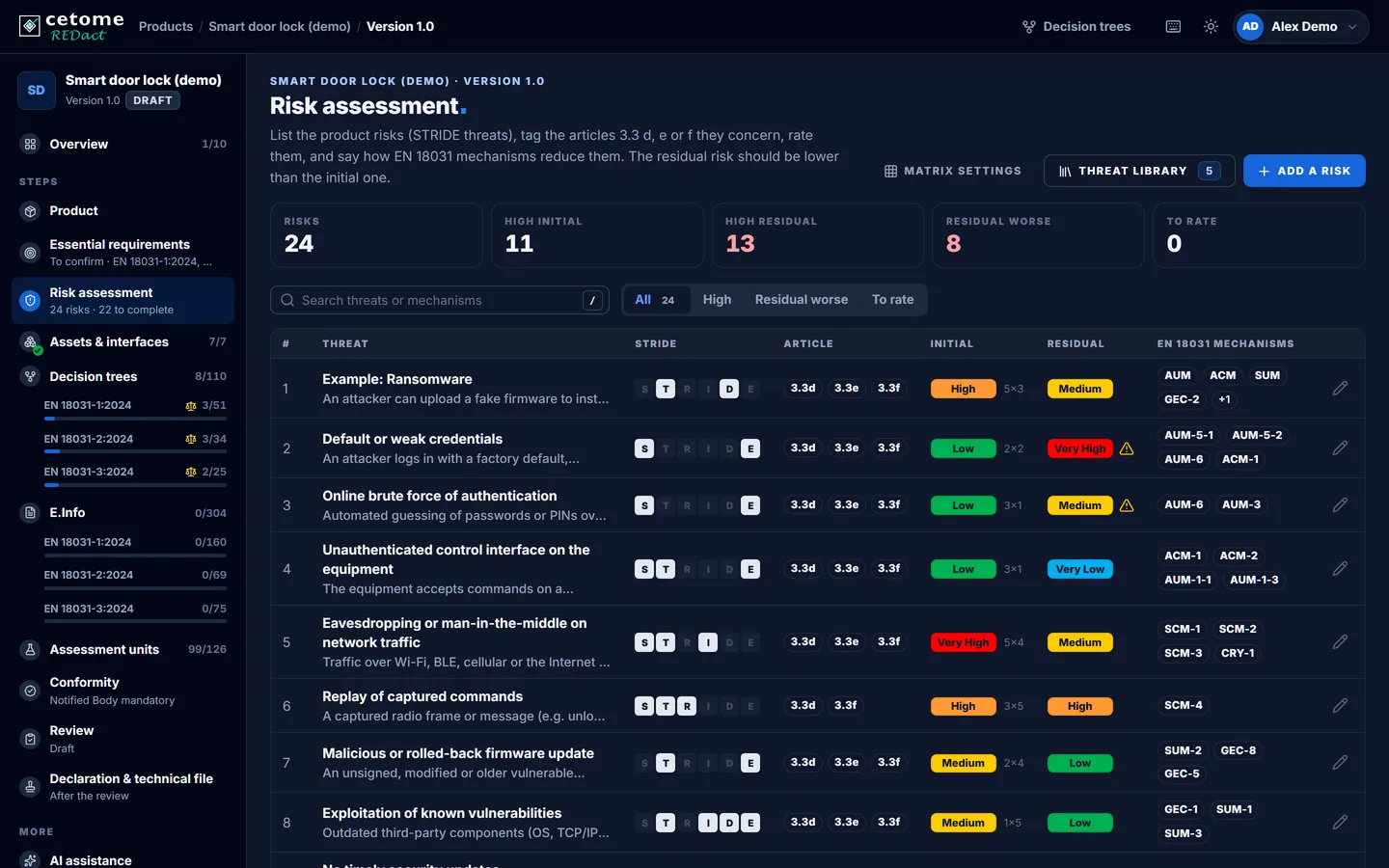Screen dimensions: 1389x868
Task: Open the Conformity step
Action: [123, 691]
